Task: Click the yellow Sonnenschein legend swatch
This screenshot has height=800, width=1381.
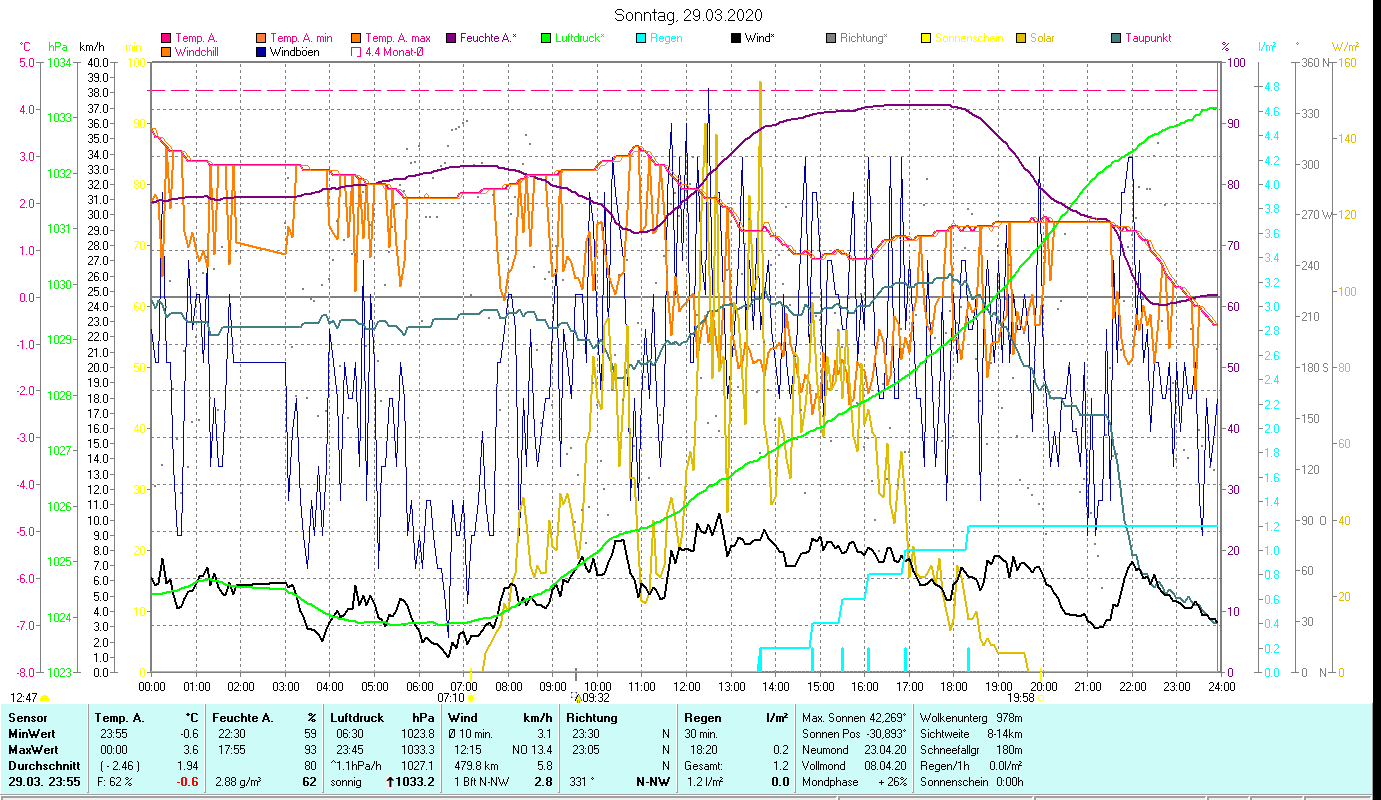Action: pos(926,38)
